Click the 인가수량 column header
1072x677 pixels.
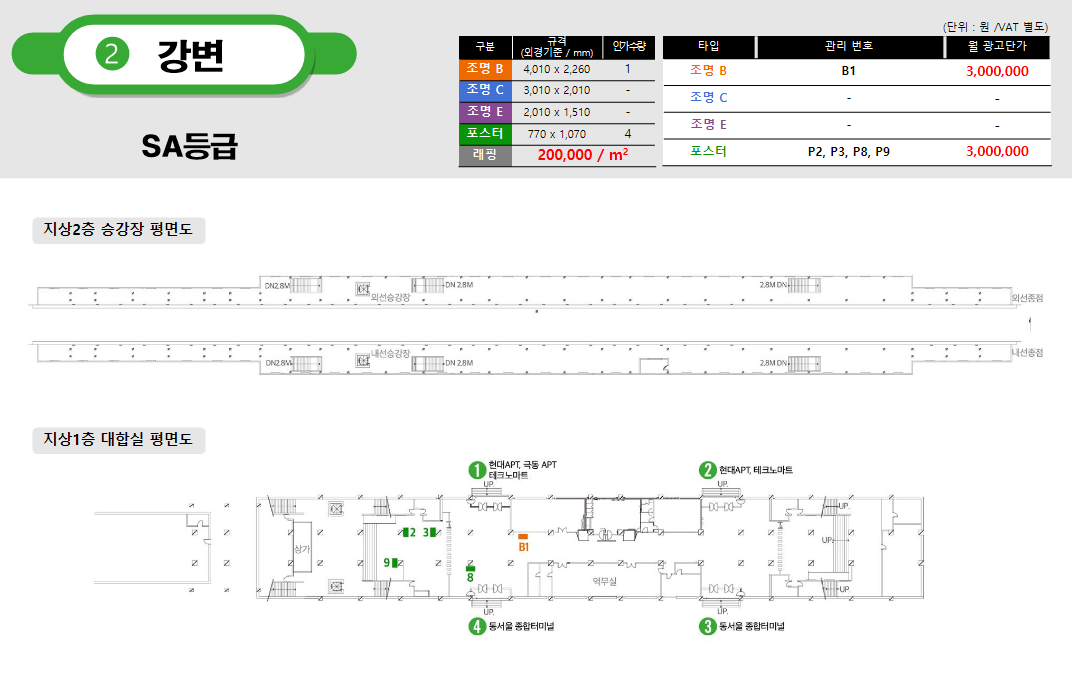click(x=629, y=47)
